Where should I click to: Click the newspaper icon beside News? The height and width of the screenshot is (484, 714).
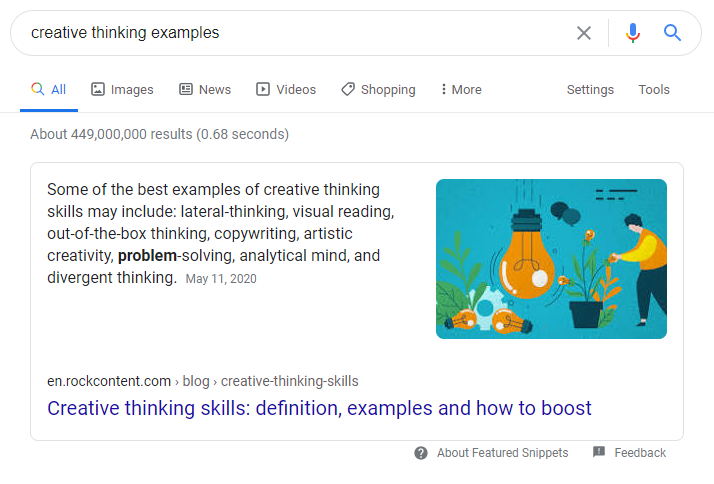pyautogui.click(x=186, y=89)
